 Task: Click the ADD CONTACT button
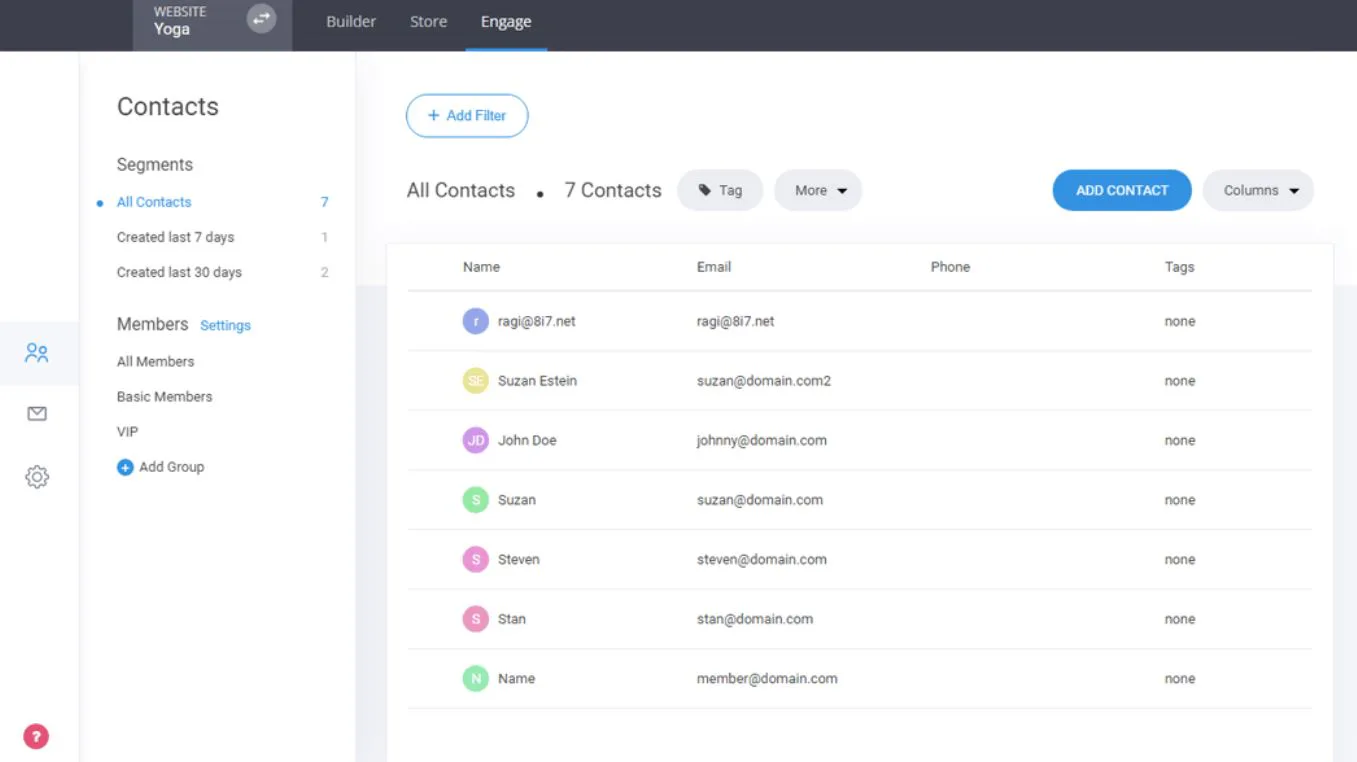1122,190
